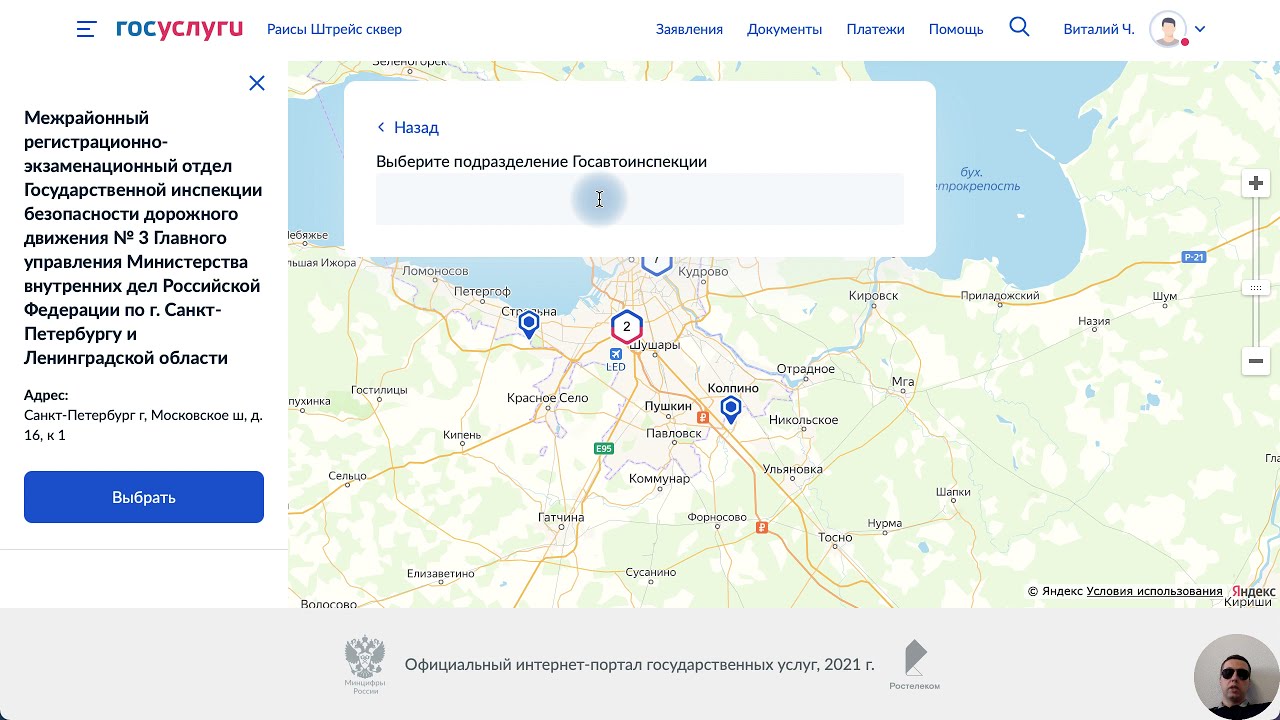Viewport: 1280px width, 720px height.
Task: Click the Гатчина label on the map
Action: tap(561, 517)
